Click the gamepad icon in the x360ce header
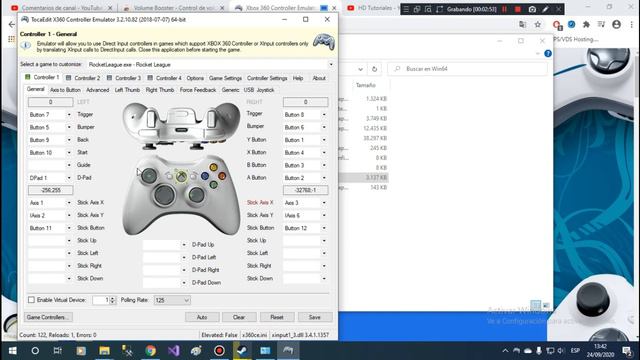The width and height of the screenshot is (640, 360). coord(324,42)
